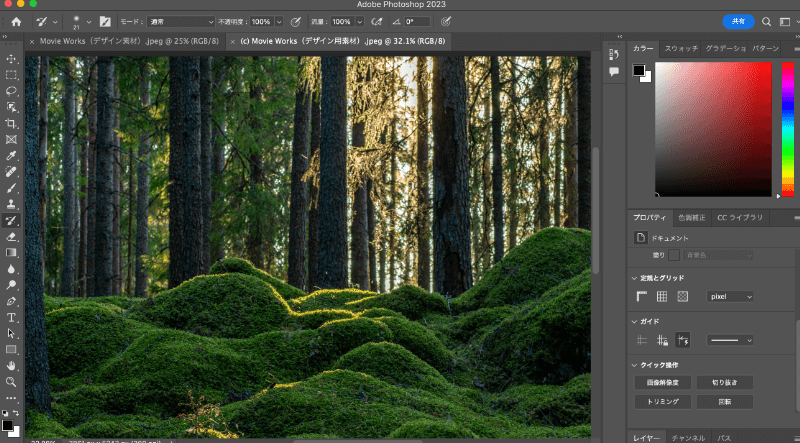Open the モード blend mode dropdown

pyautogui.click(x=181, y=21)
